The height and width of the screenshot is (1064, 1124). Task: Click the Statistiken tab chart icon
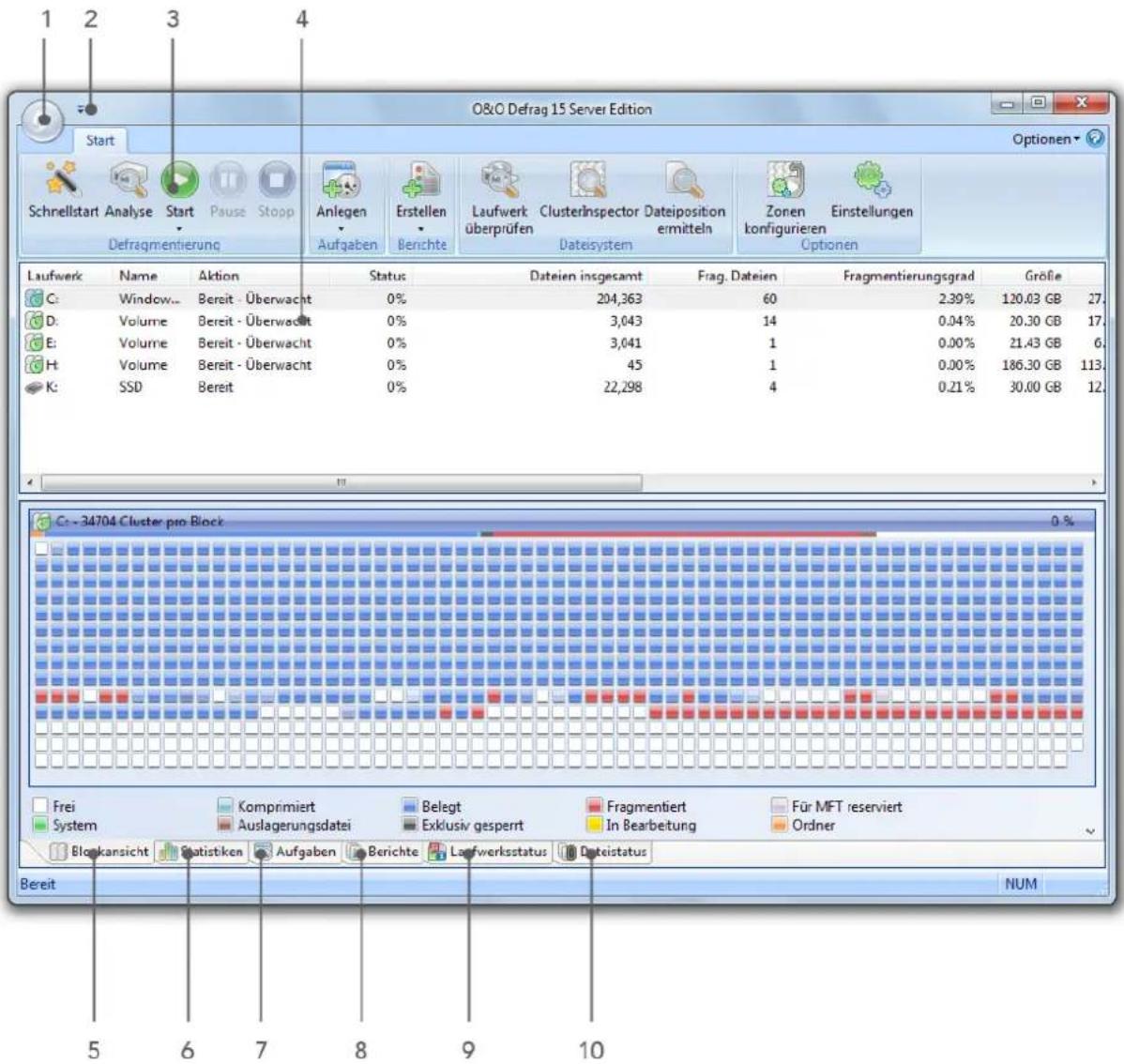pos(169,852)
